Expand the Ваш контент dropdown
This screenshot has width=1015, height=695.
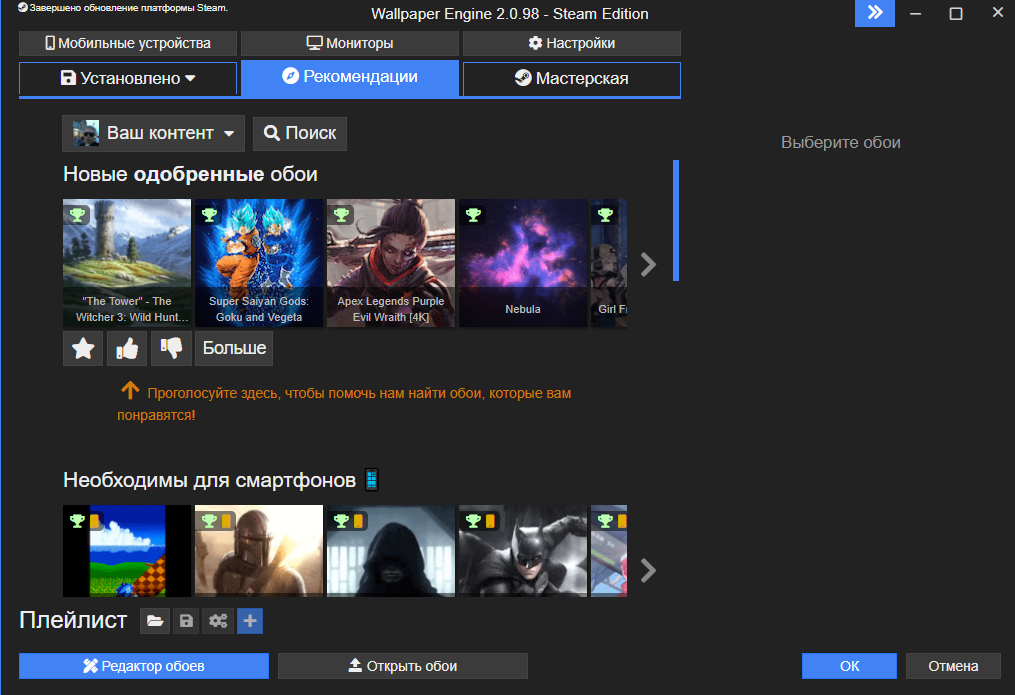point(153,133)
